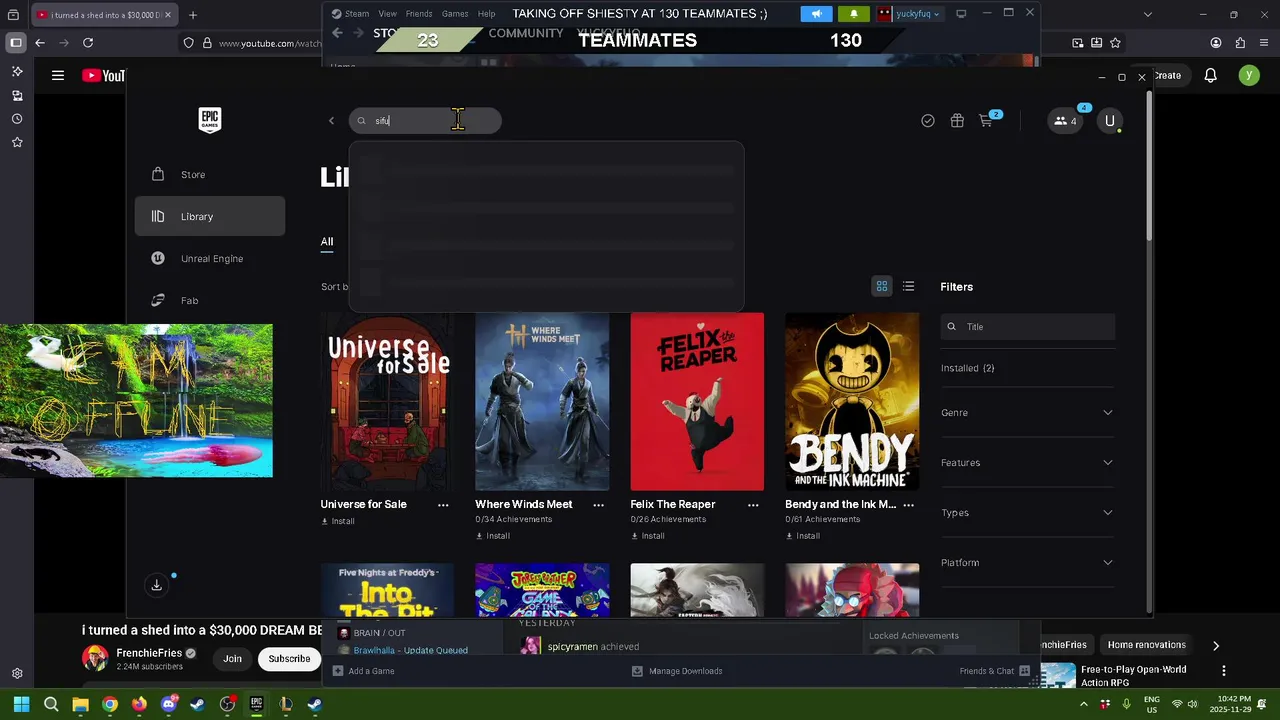This screenshot has width=1280, height=720.
Task: Click the Epic Games logo
Action: pyautogui.click(x=210, y=120)
